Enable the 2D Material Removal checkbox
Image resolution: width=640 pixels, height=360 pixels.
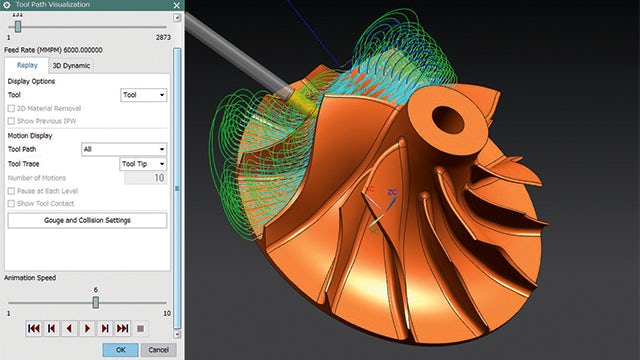pyautogui.click(x=11, y=108)
